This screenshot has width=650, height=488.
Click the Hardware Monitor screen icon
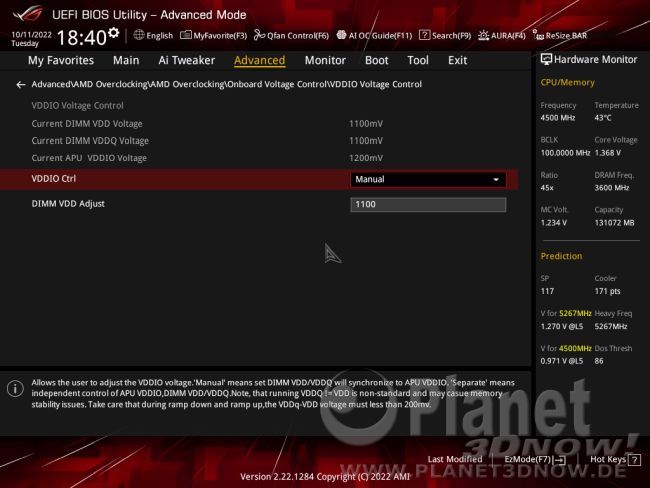click(x=546, y=59)
